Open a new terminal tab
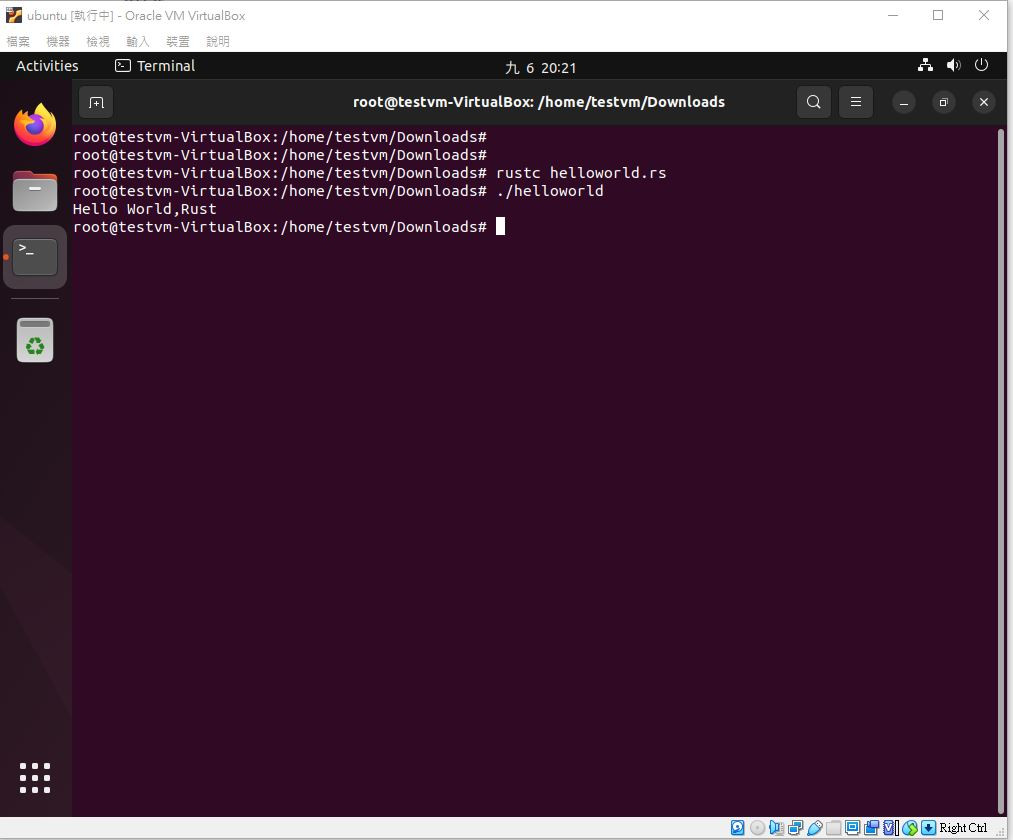The image size is (1013, 840). click(x=96, y=102)
